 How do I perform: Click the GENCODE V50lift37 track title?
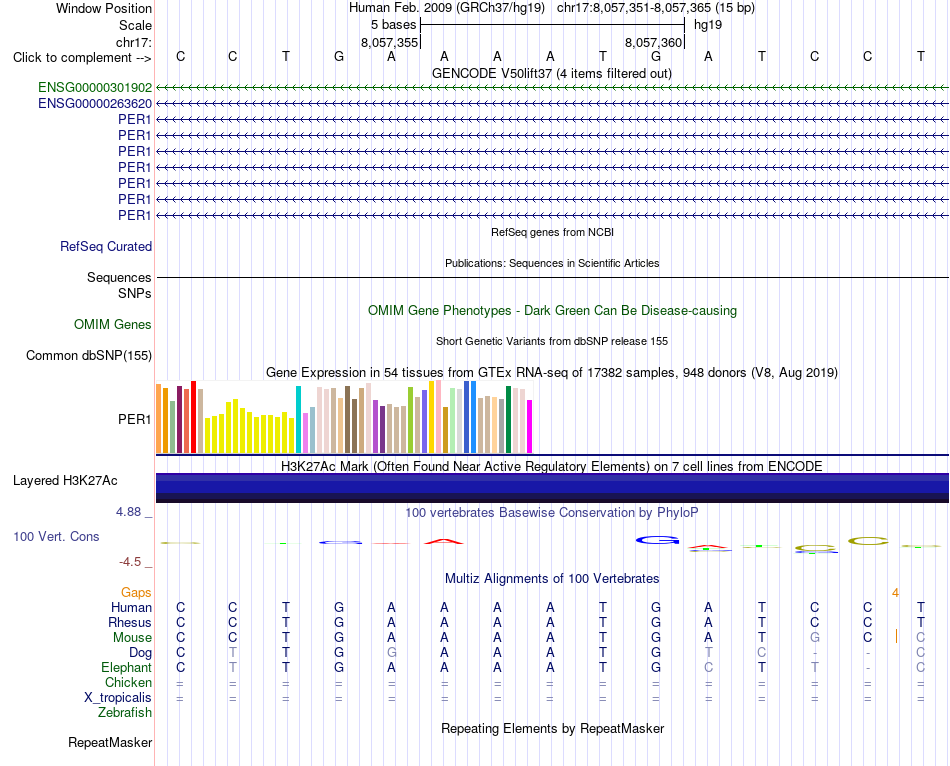coord(552,73)
